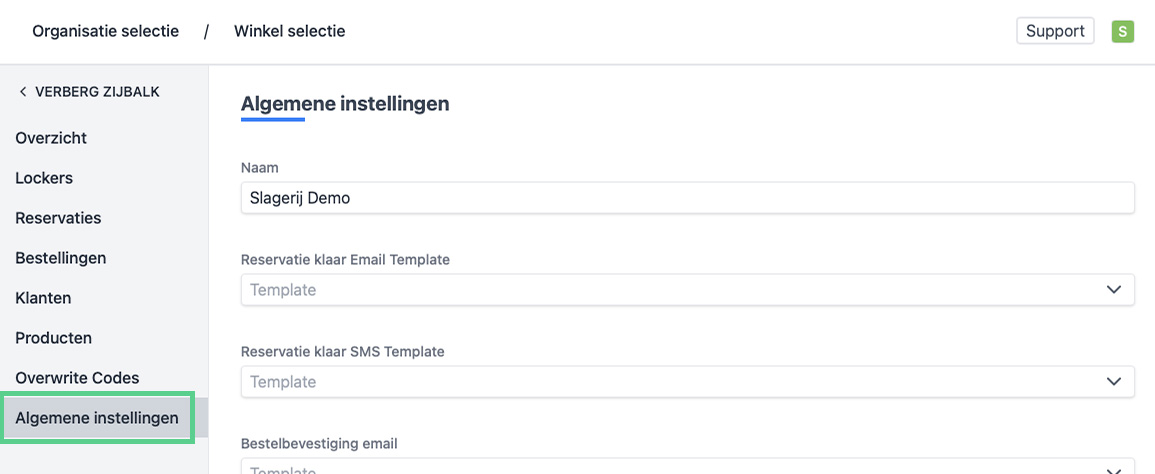
Task: Navigate to Bestellingen page
Action: click(x=60, y=258)
